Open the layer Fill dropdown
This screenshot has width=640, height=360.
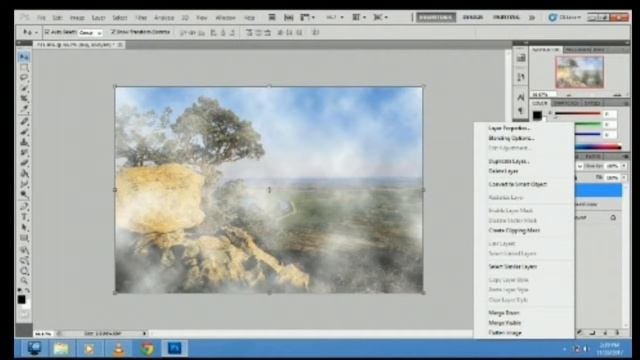click(x=624, y=178)
